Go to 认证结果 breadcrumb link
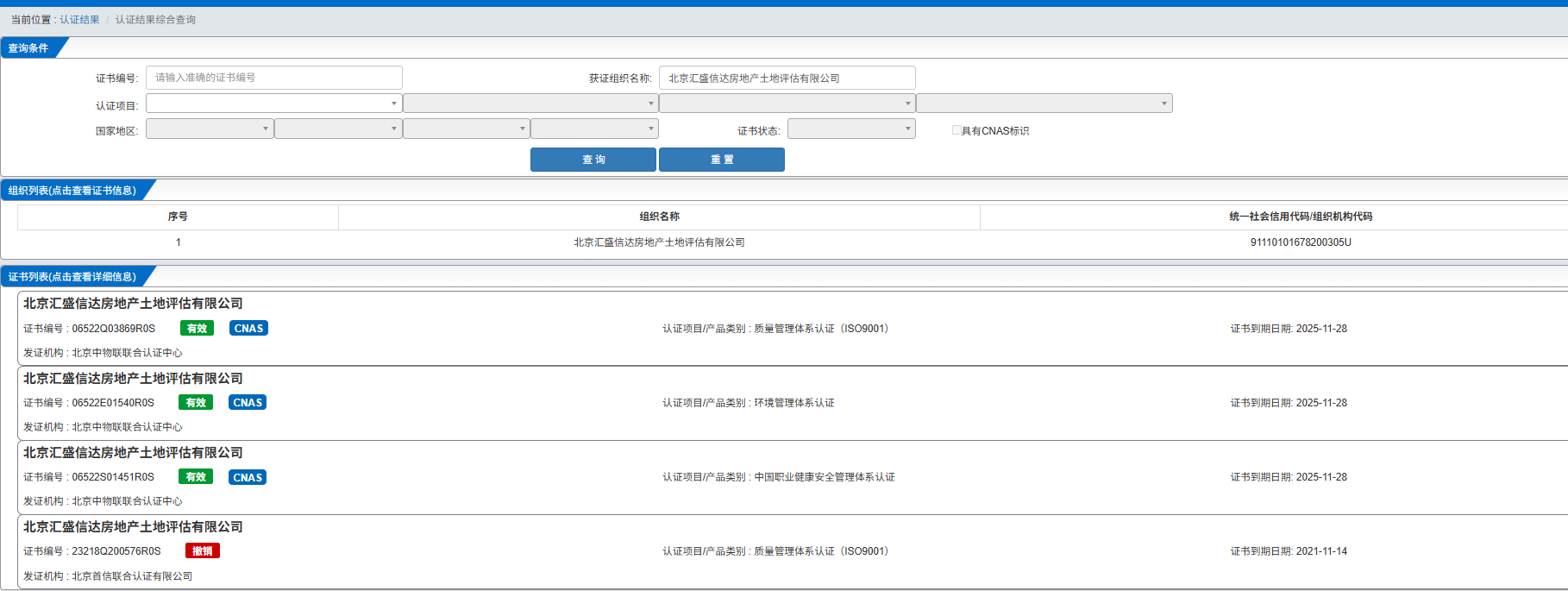Image resolution: width=1568 pixels, height=591 pixels. coord(79,20)
